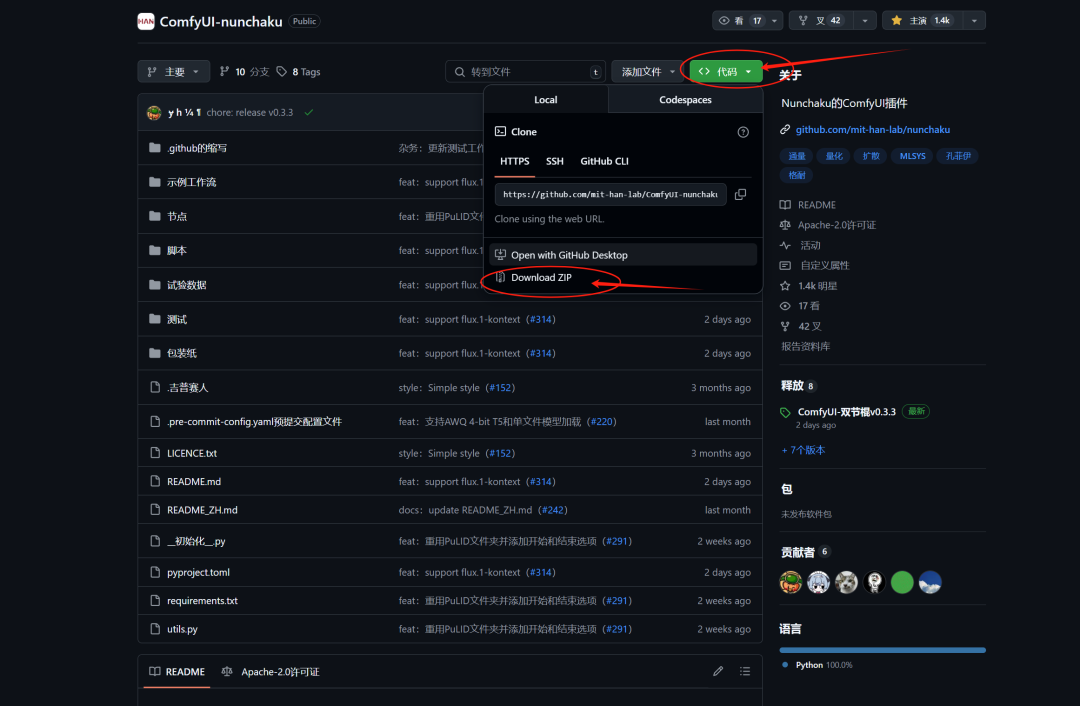Open the dropdown arrow beside 看 17

pyautogui.click(x=775, y=21)
